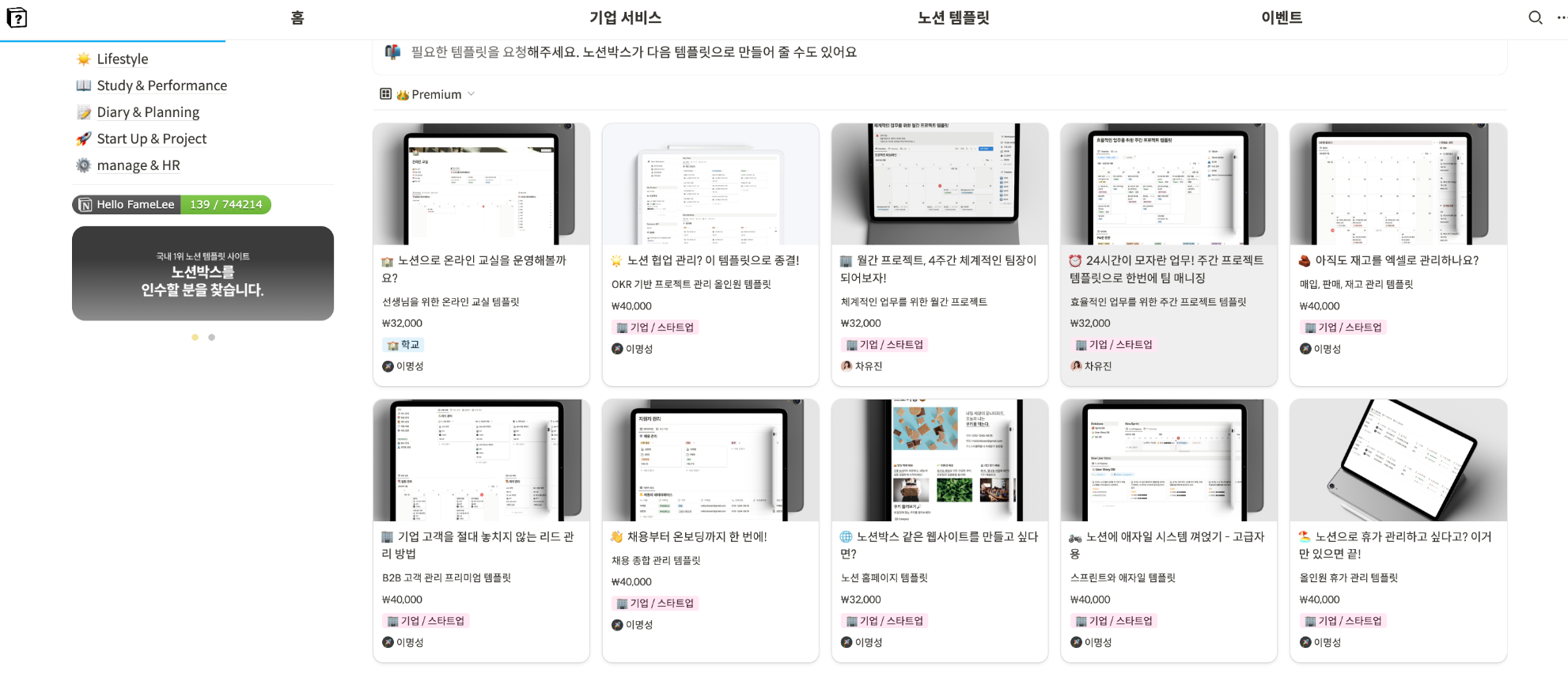Click the building icon on the 월간 프로젝트 card
This screenshot has width=1568, height=674.
pos(846,260)
